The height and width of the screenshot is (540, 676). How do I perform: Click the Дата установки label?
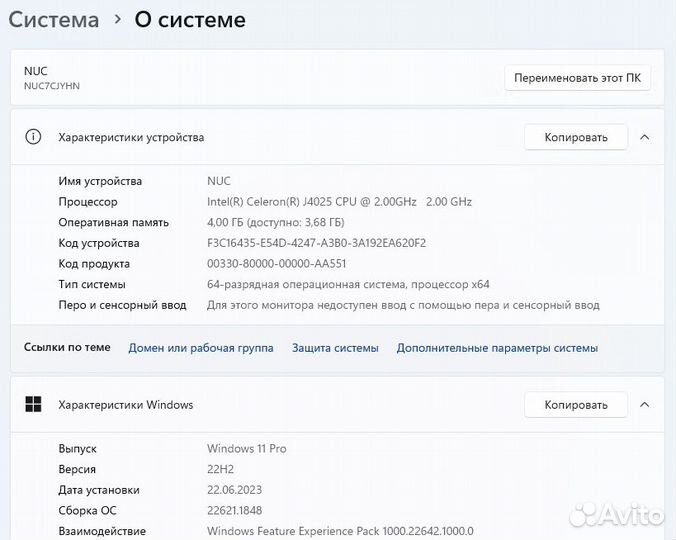point(99,490)
